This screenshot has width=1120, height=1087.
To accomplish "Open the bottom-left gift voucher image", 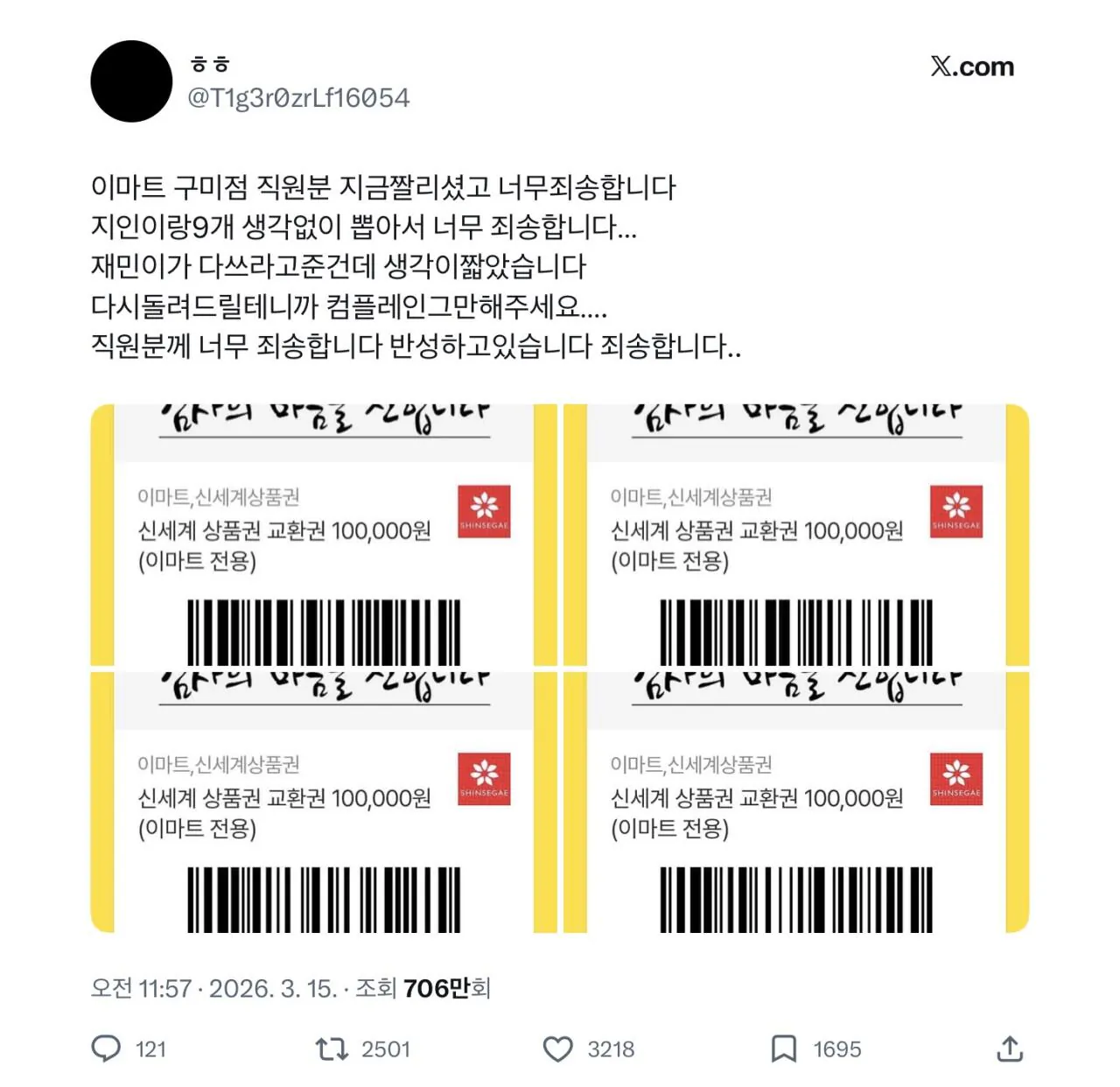I will [324, 803].
